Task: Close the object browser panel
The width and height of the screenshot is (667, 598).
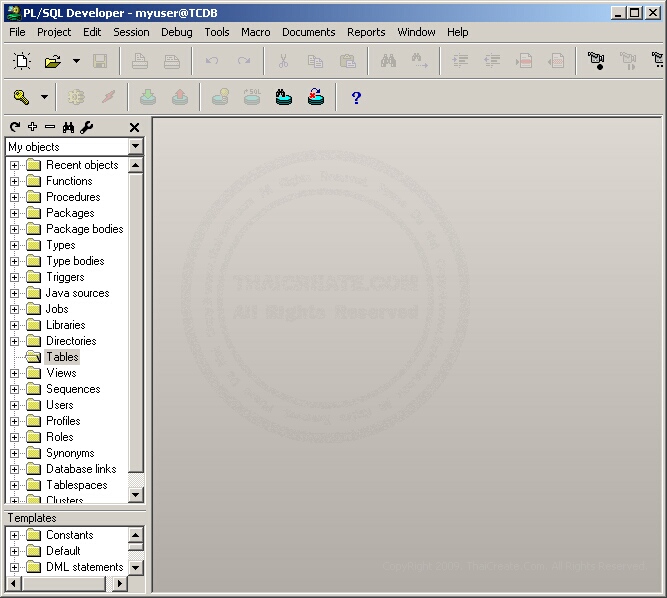Action: point(134,127)
